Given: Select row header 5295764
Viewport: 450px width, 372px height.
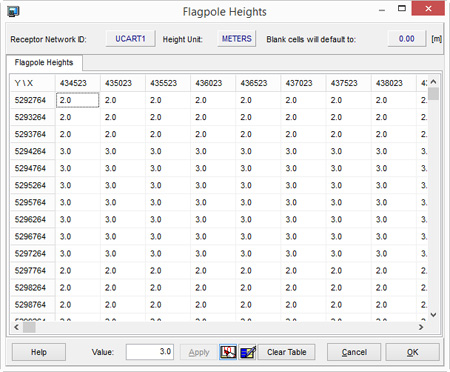Looking at the screenshot, I should (33, 202).
